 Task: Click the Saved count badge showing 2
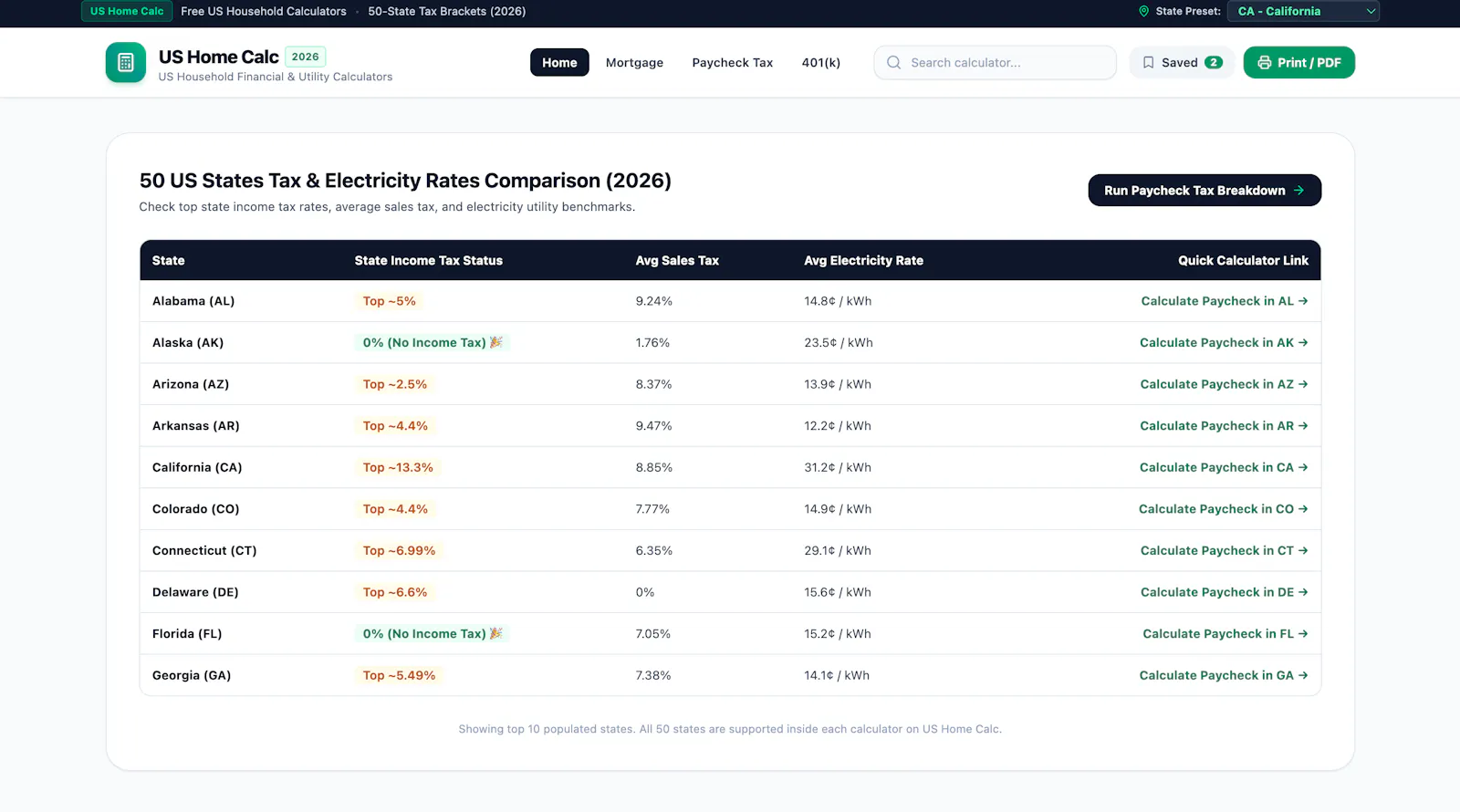click(x=1214, y=63)
